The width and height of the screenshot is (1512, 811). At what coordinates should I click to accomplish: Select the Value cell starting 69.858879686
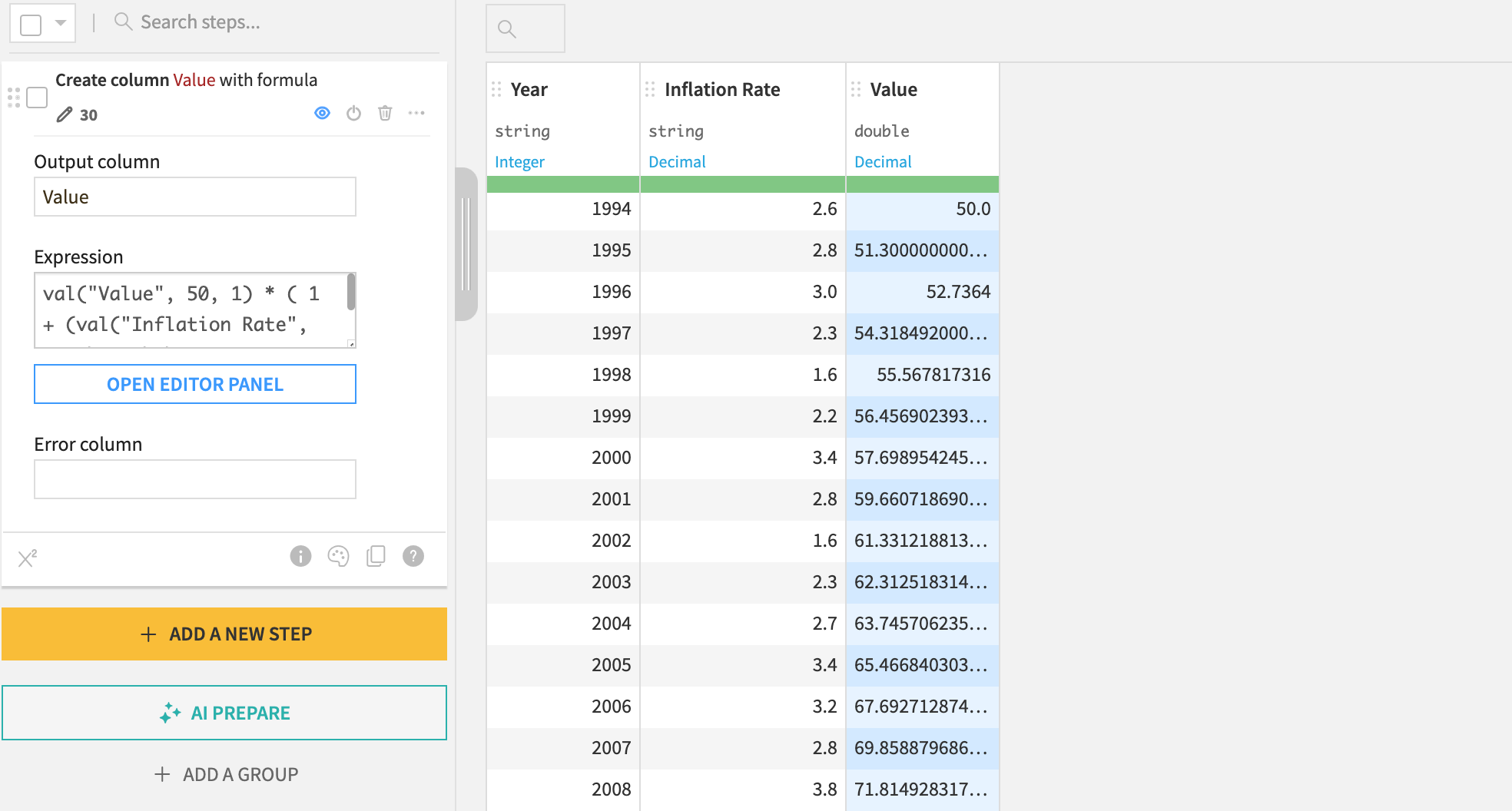[x=923, y=748]
